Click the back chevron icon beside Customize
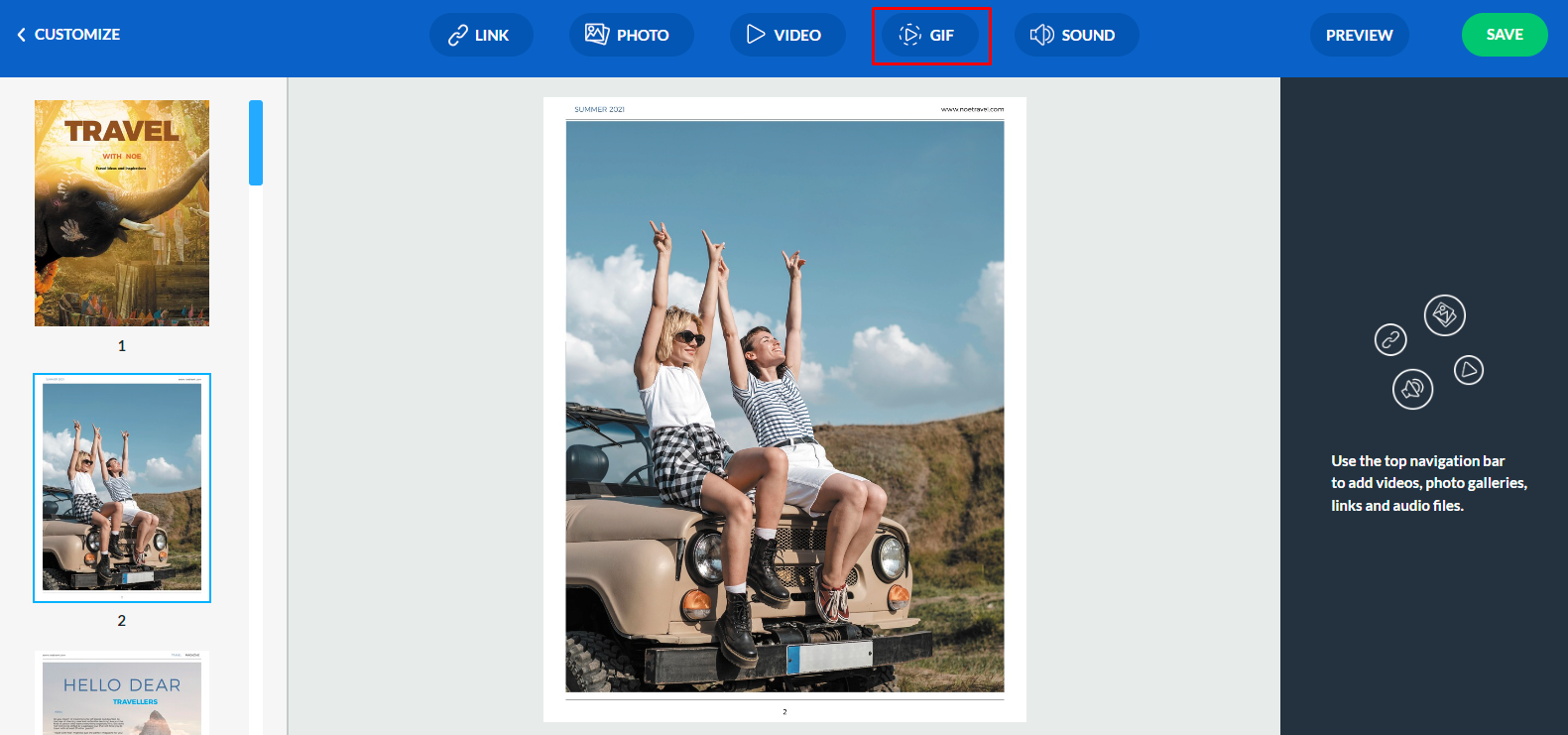Viewport: 1568px width, 735px height. pos(21,35)
